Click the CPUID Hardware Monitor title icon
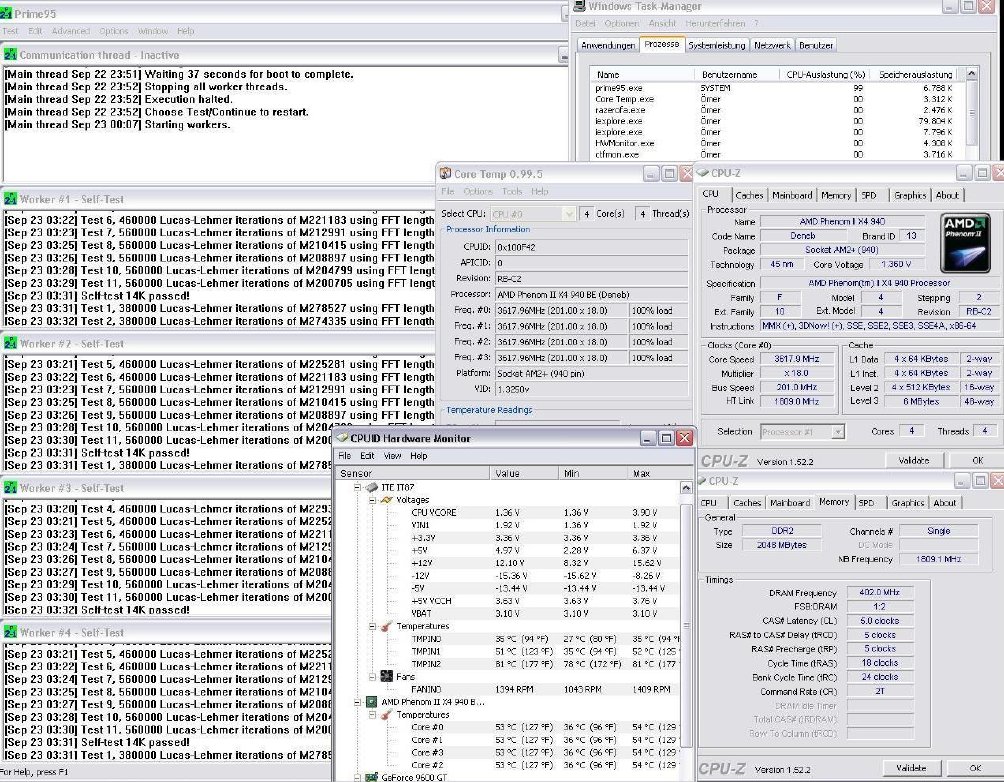 click(x=342, y=438)
